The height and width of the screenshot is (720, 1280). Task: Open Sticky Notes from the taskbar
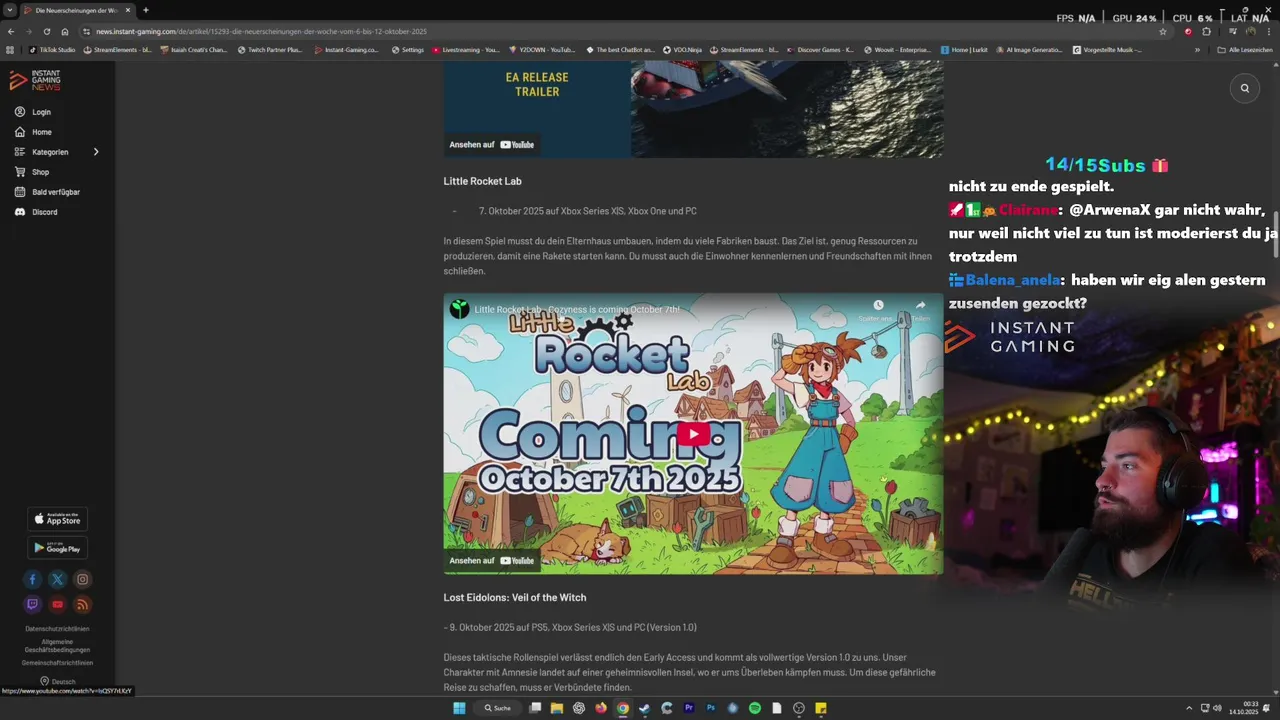[821, 708]
